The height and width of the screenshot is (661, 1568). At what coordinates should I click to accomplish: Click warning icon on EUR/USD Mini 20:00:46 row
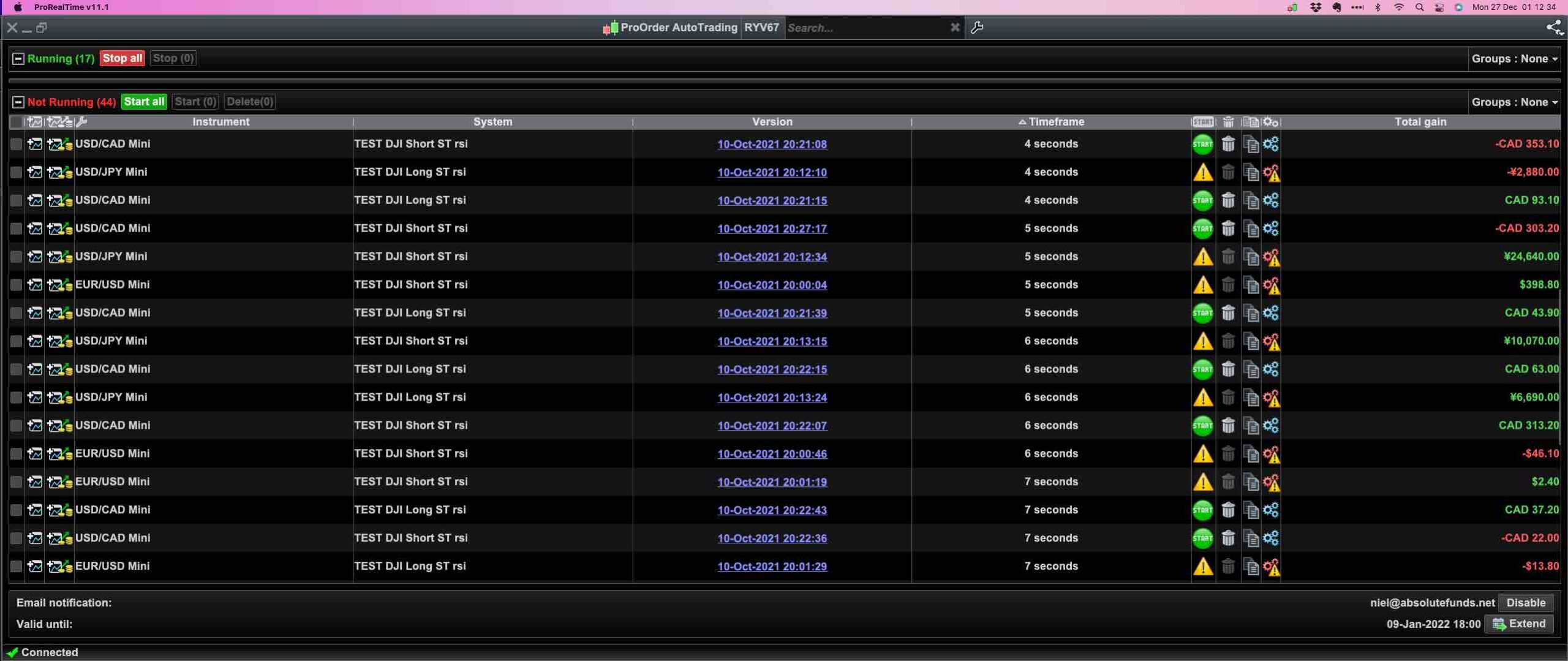(1202, 454)
